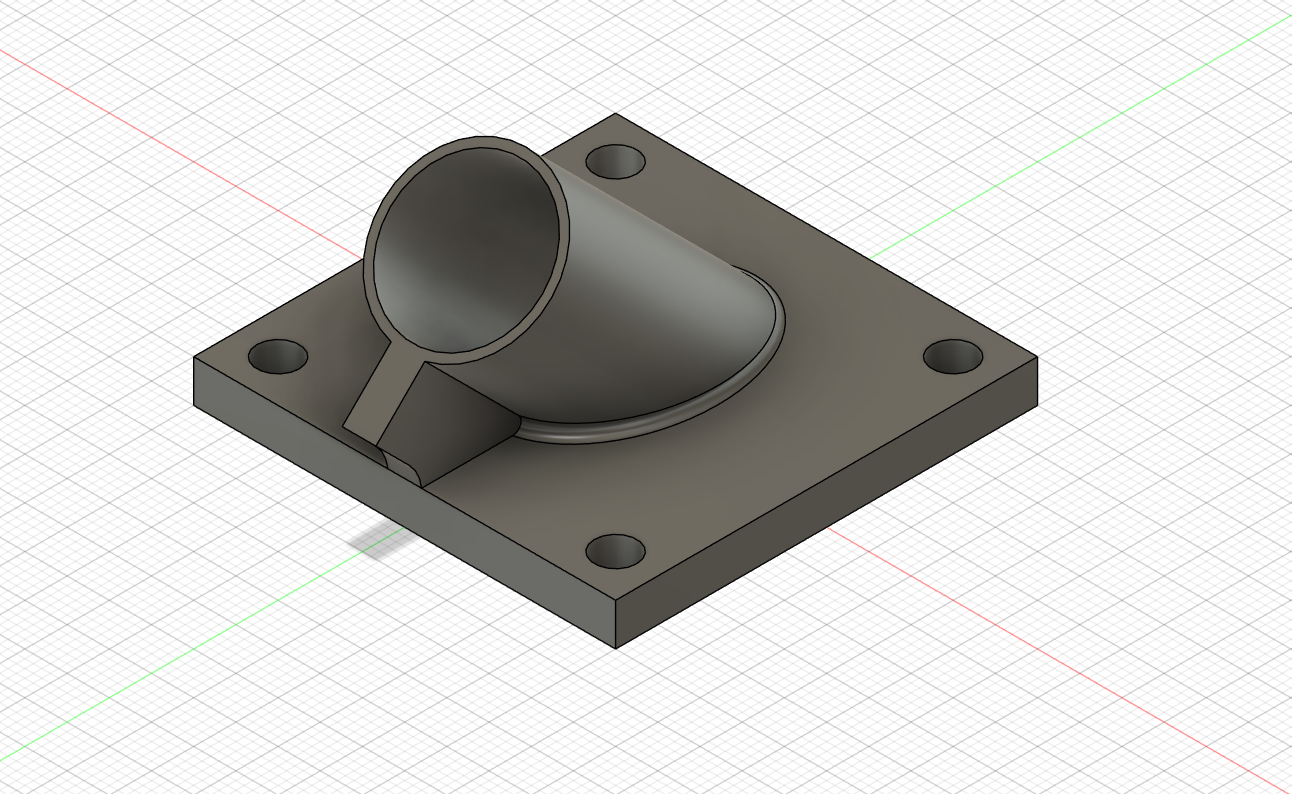Select the right corner mounting hole

952,355
